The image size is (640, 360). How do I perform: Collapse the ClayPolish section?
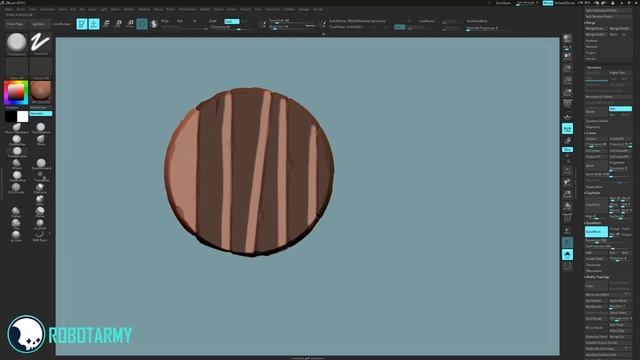pyautogui.click(x=593, y=193)
